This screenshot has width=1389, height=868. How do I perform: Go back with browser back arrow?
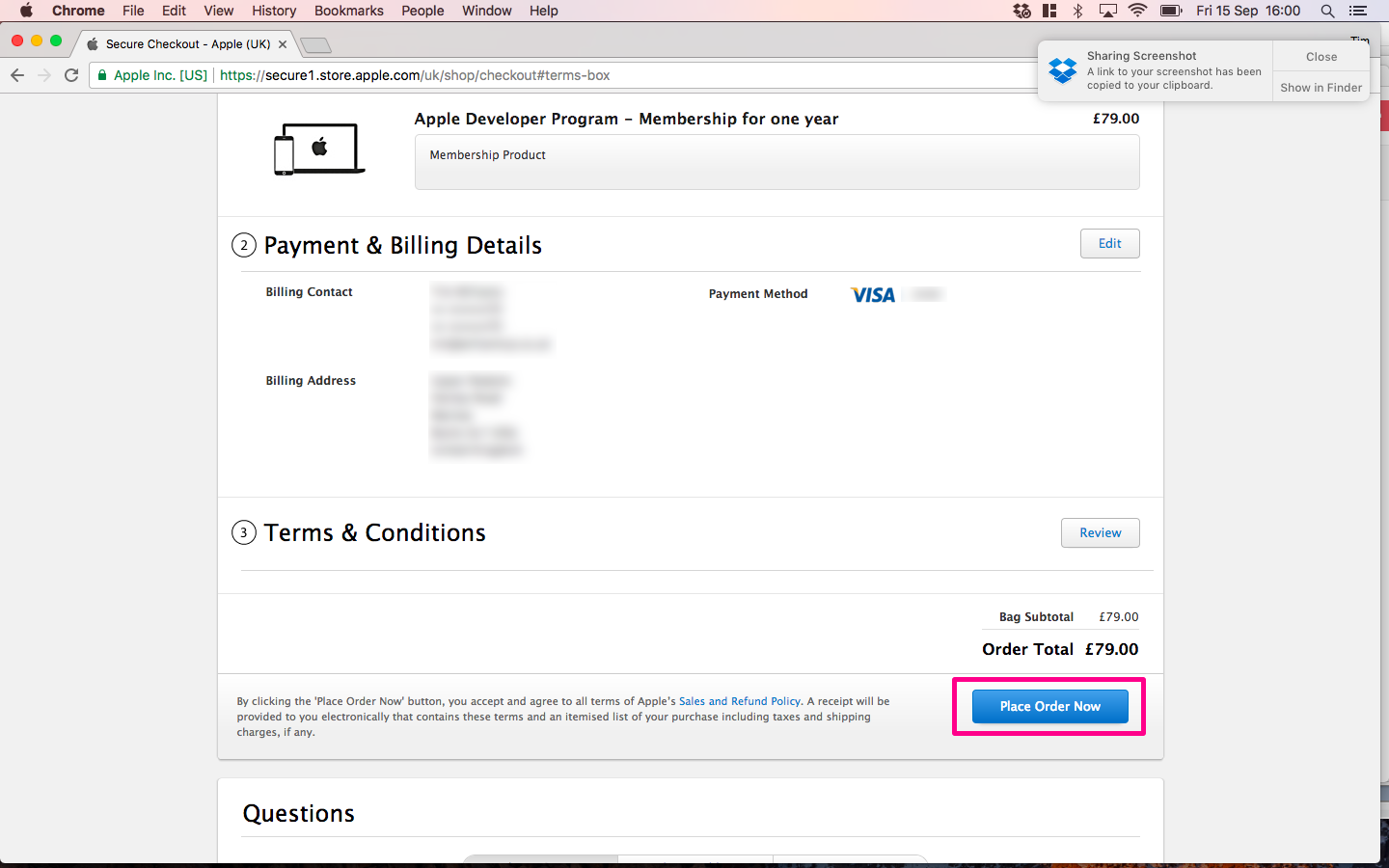(17, 75)
